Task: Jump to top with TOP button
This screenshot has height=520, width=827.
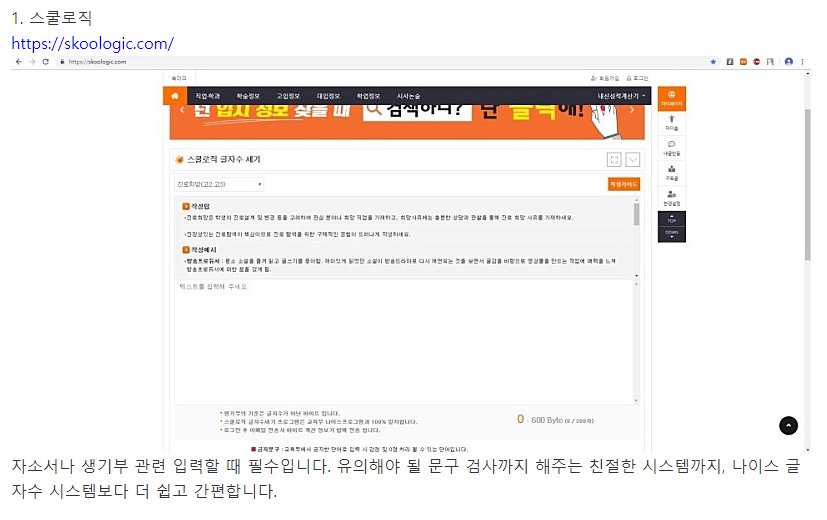Action: click(671, 219)
